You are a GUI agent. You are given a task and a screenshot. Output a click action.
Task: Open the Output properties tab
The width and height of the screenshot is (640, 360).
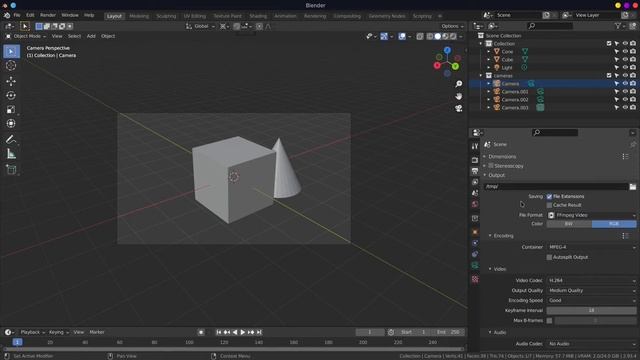click(475, 171)
